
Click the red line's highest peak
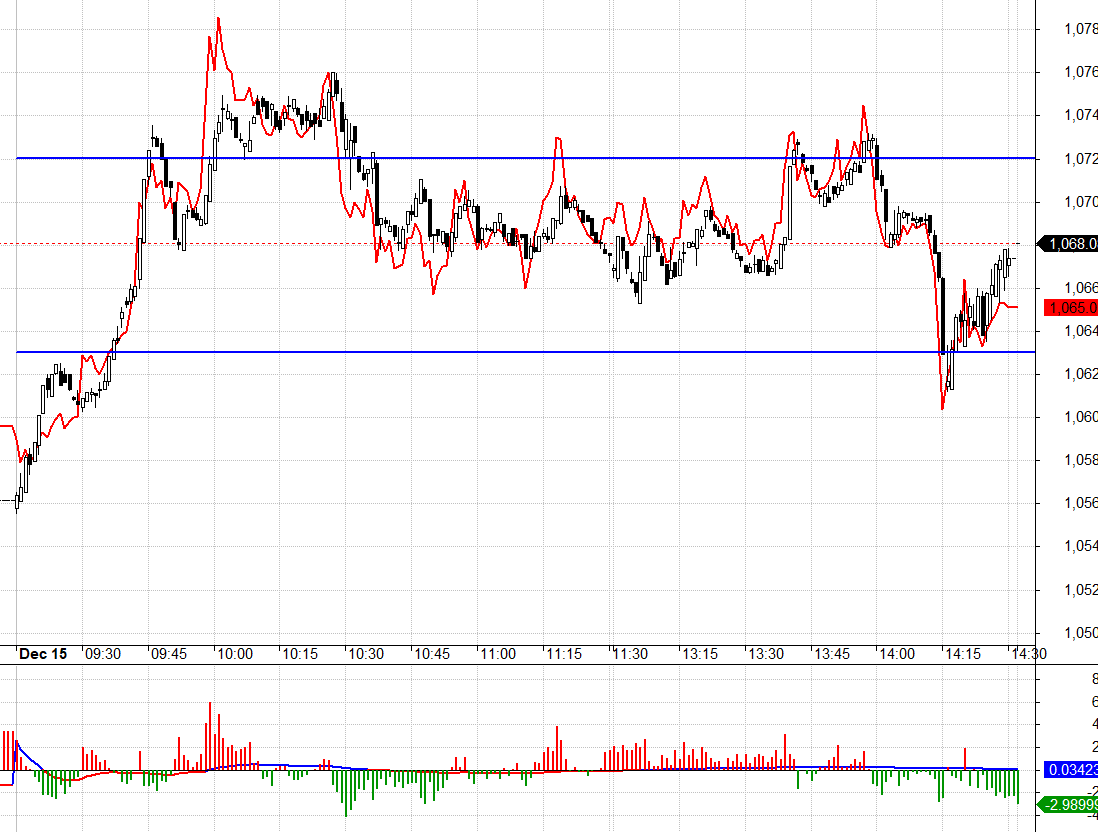218,18
